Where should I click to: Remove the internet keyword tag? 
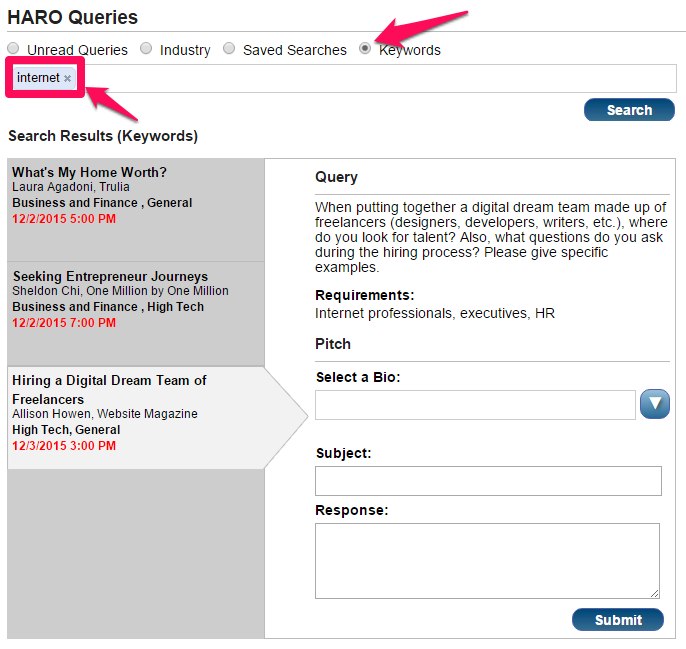[67, 78]
